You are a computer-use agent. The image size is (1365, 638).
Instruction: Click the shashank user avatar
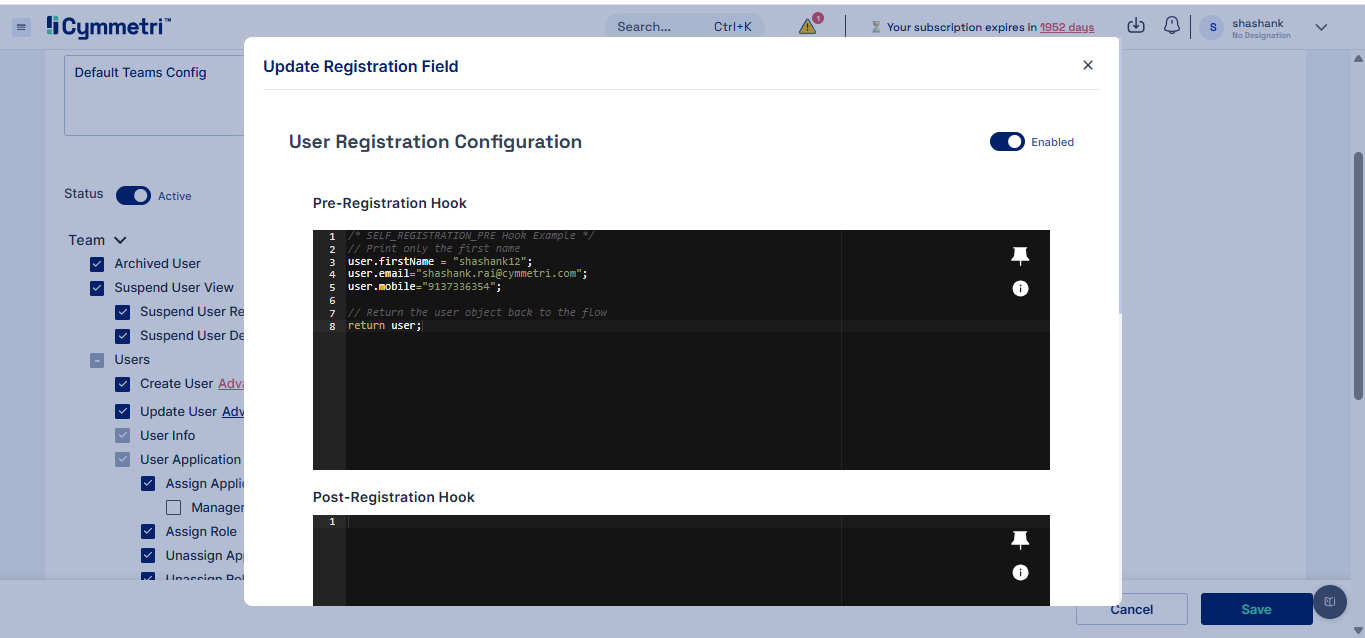coord(1213,28)
